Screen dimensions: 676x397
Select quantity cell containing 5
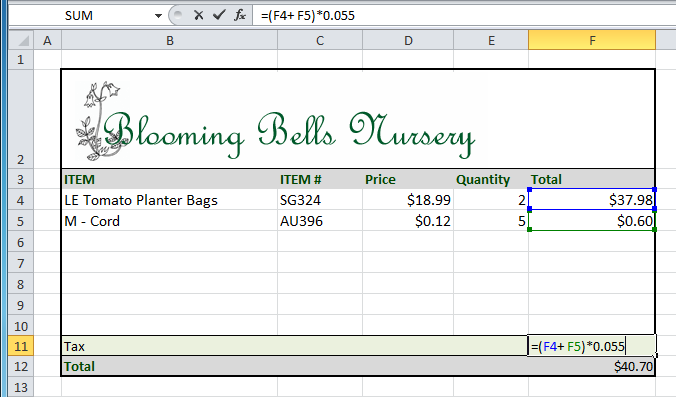tap(491, 221)
